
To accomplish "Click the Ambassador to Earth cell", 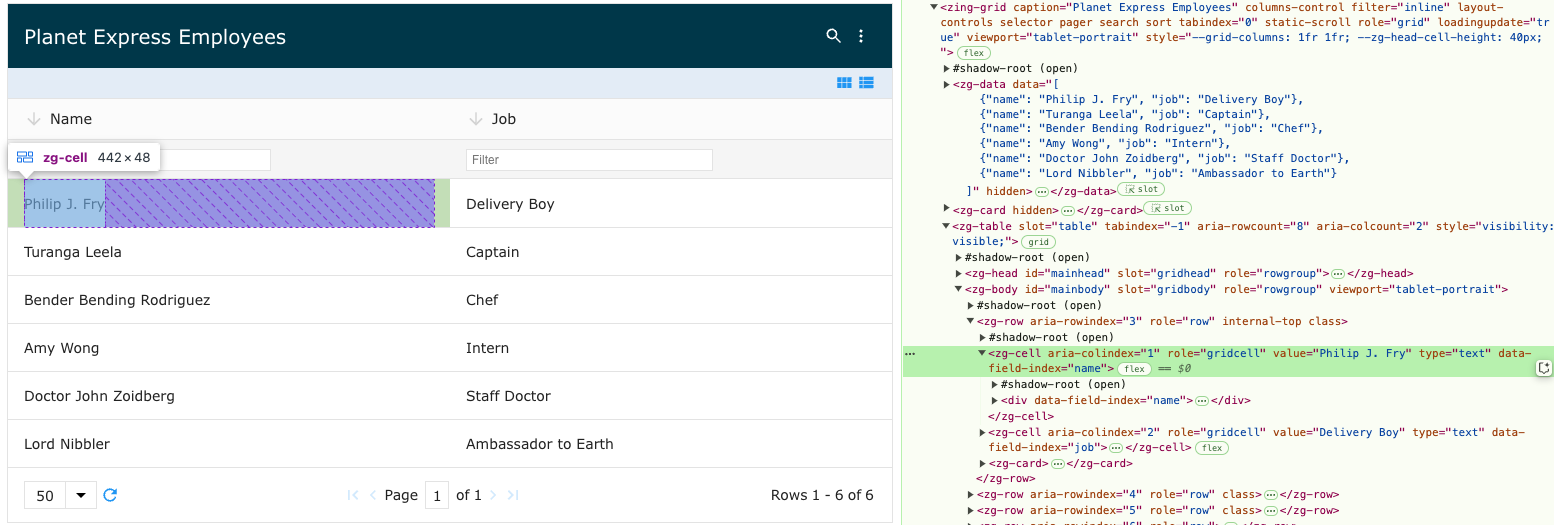I will click(x=671, y=444).
